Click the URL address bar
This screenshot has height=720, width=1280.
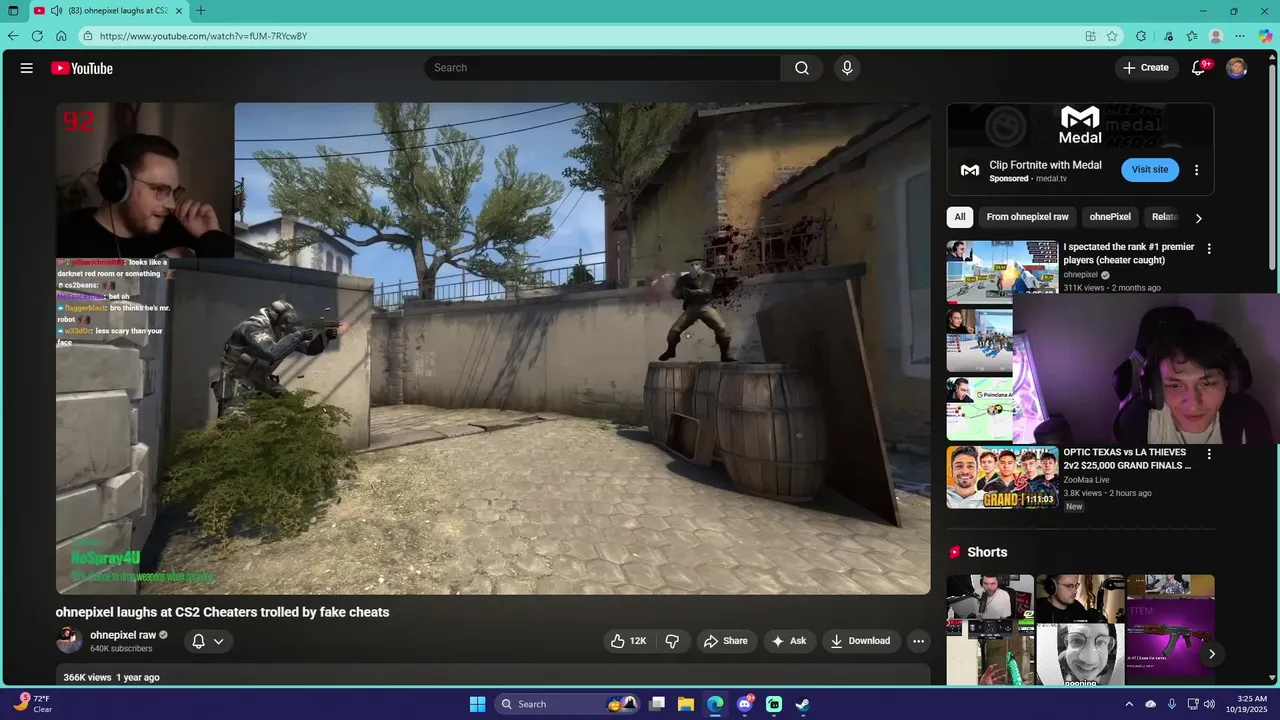pos(580,36)
